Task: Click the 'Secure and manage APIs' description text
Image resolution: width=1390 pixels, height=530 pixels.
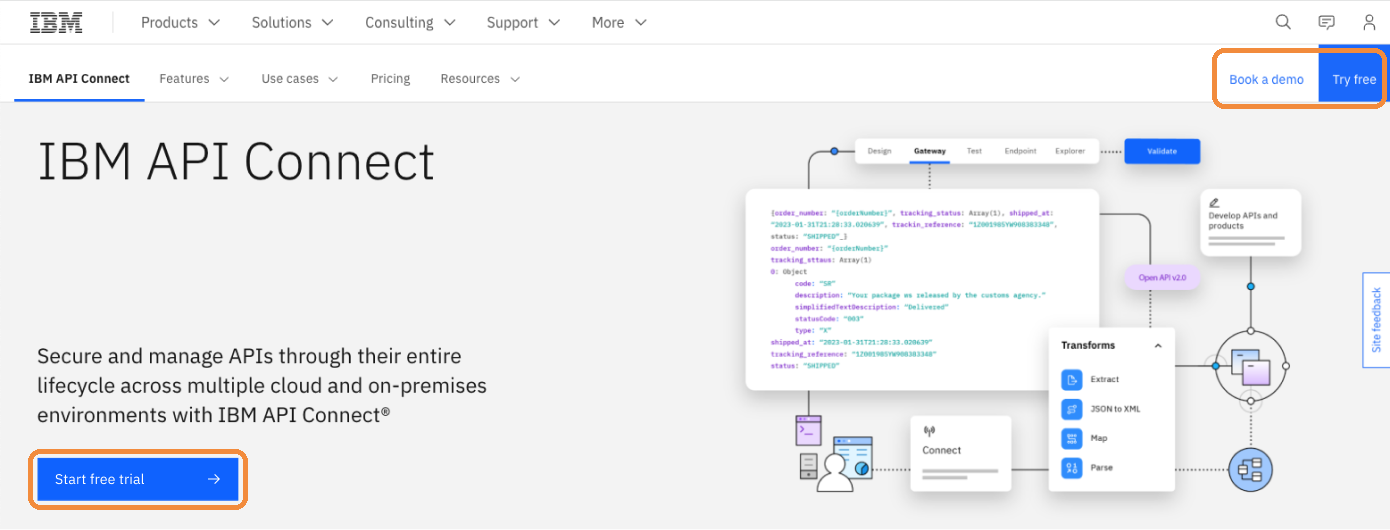Action: point(262,386)
